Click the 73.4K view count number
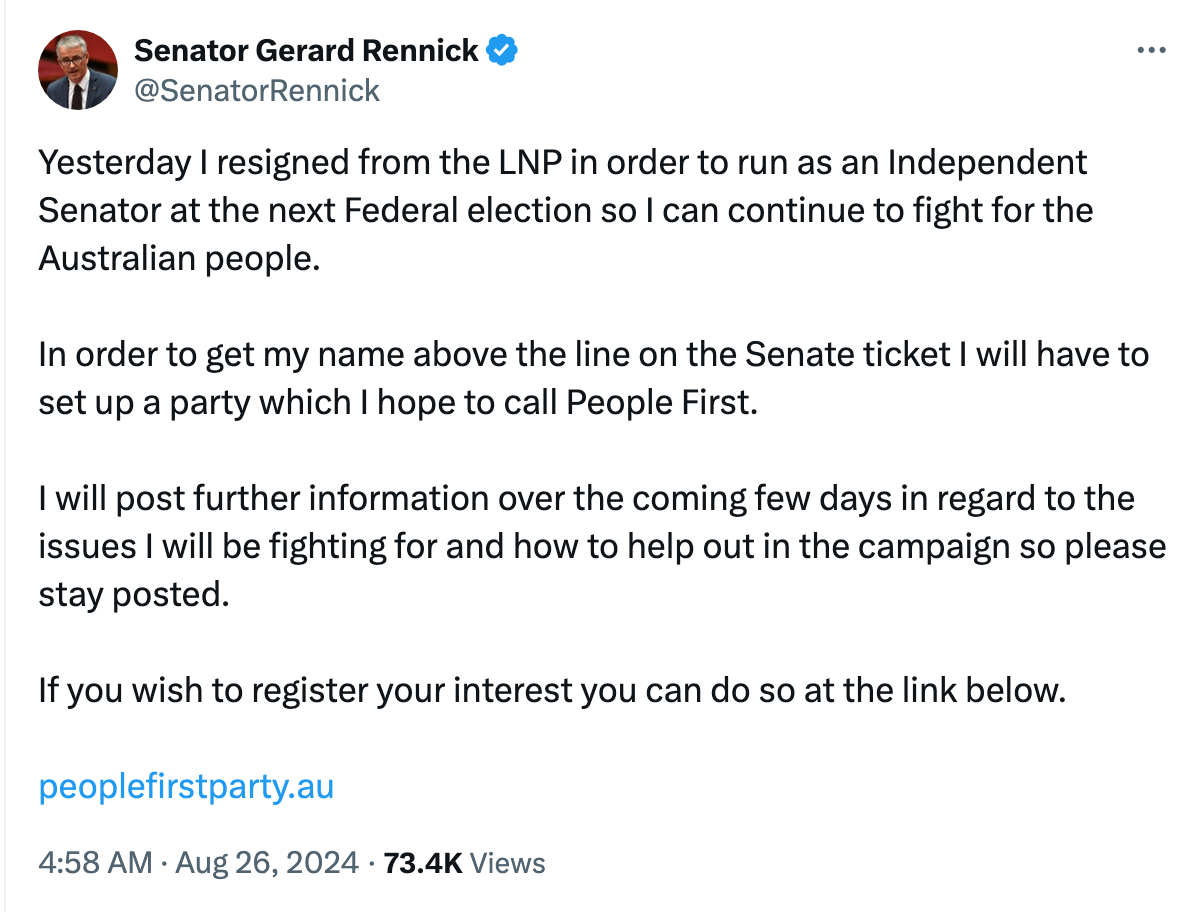The image size is (1188, 912). coord(422,863)
